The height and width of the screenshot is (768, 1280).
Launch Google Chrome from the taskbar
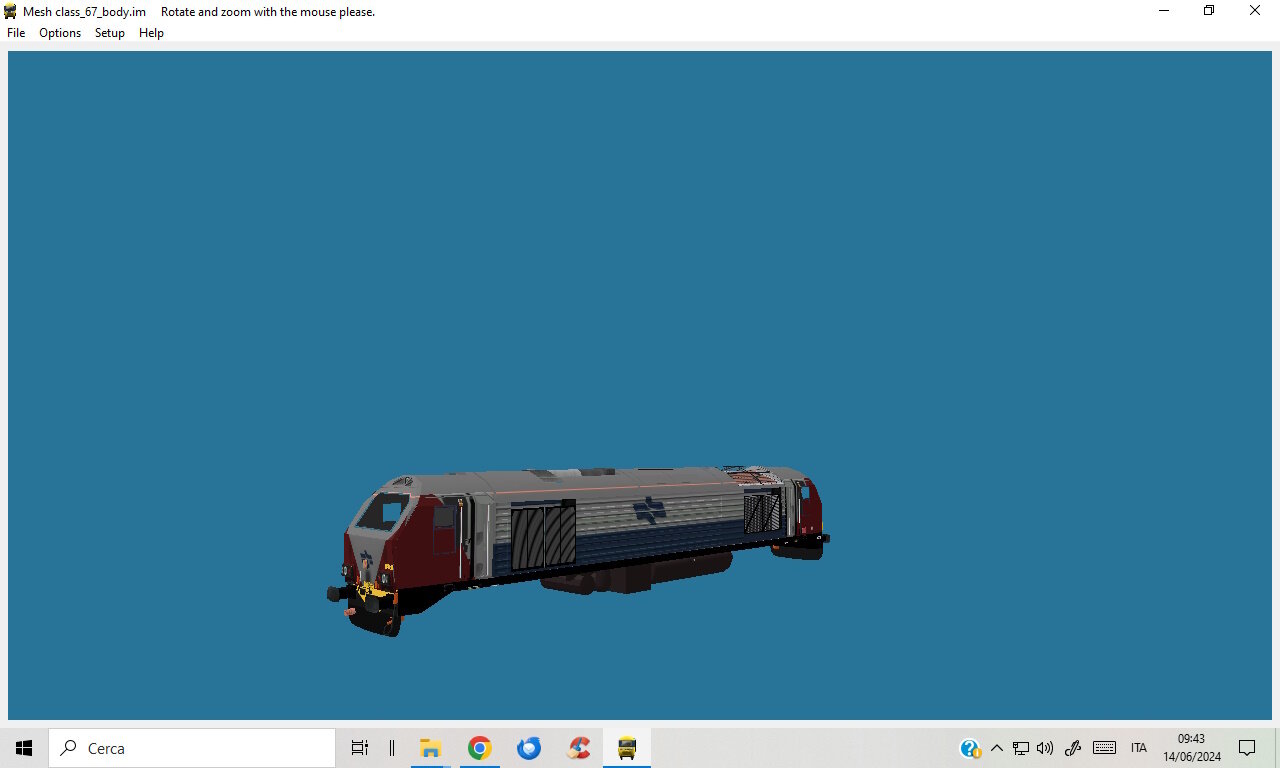tap(480, 748)
